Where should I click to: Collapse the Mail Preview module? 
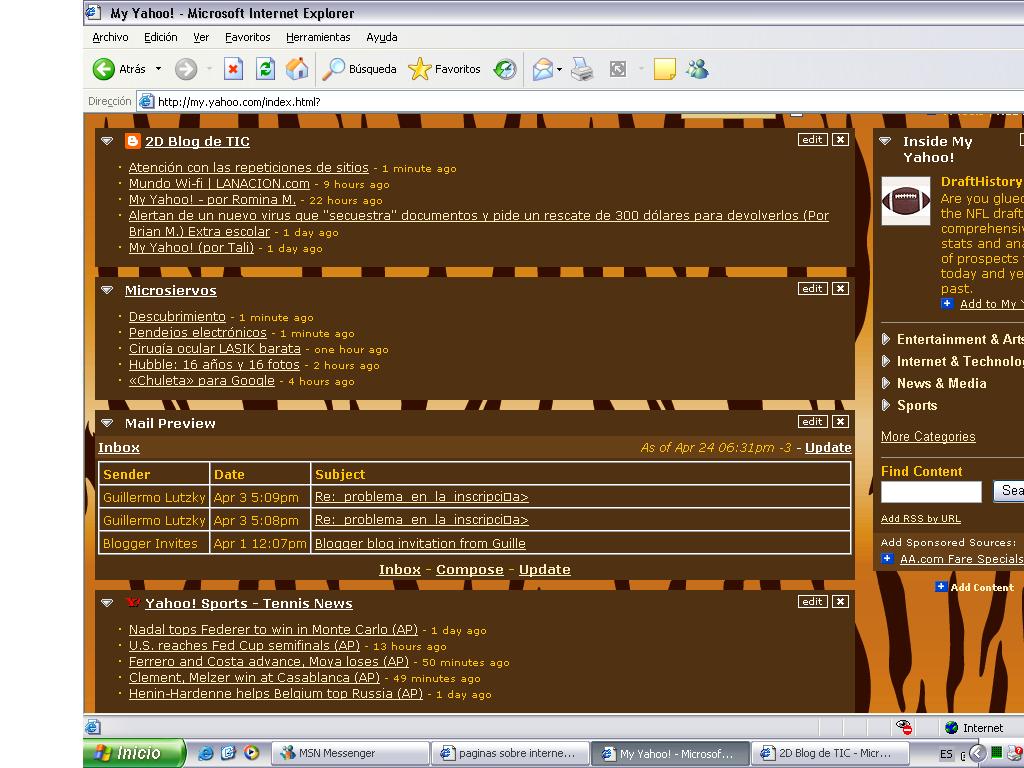pos(107,423)
